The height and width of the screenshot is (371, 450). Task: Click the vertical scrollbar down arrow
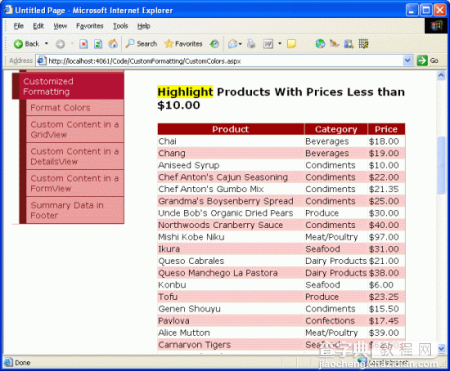[441, 348]
